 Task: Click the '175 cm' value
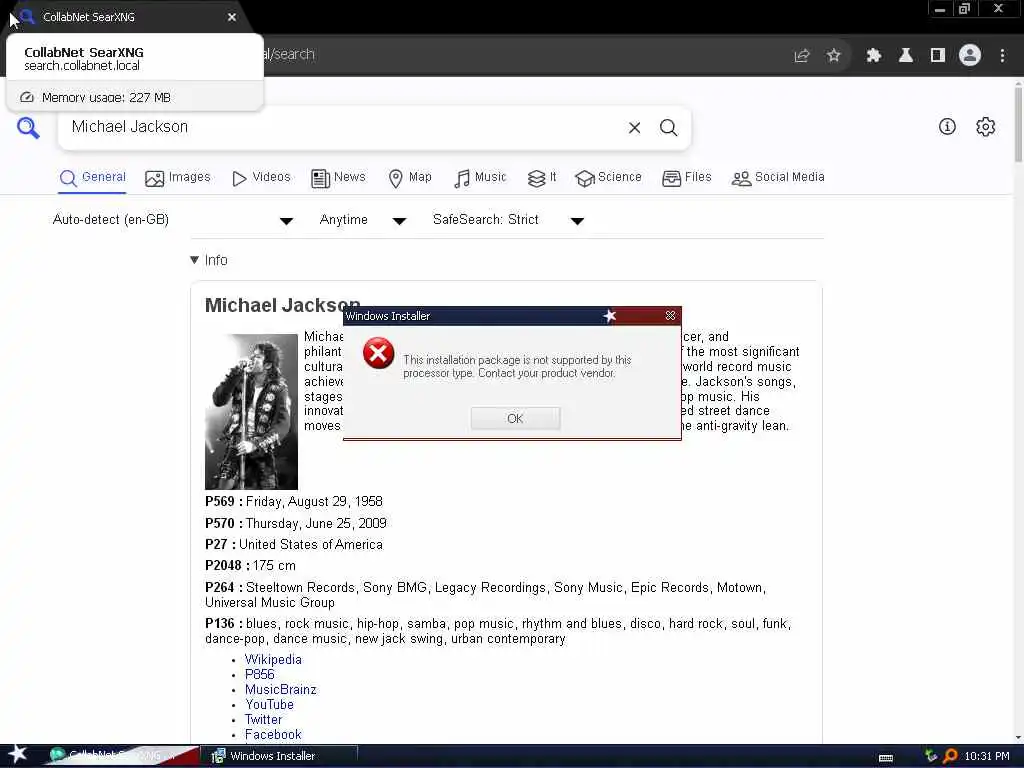[x=274, y=566]
